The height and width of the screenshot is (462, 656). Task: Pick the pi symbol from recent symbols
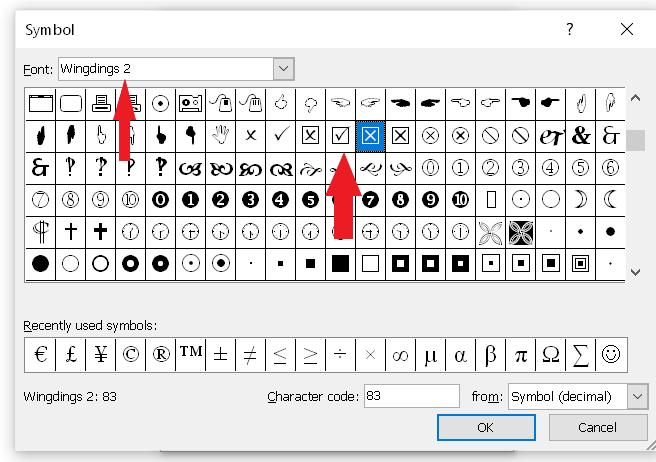click(521, 354)
